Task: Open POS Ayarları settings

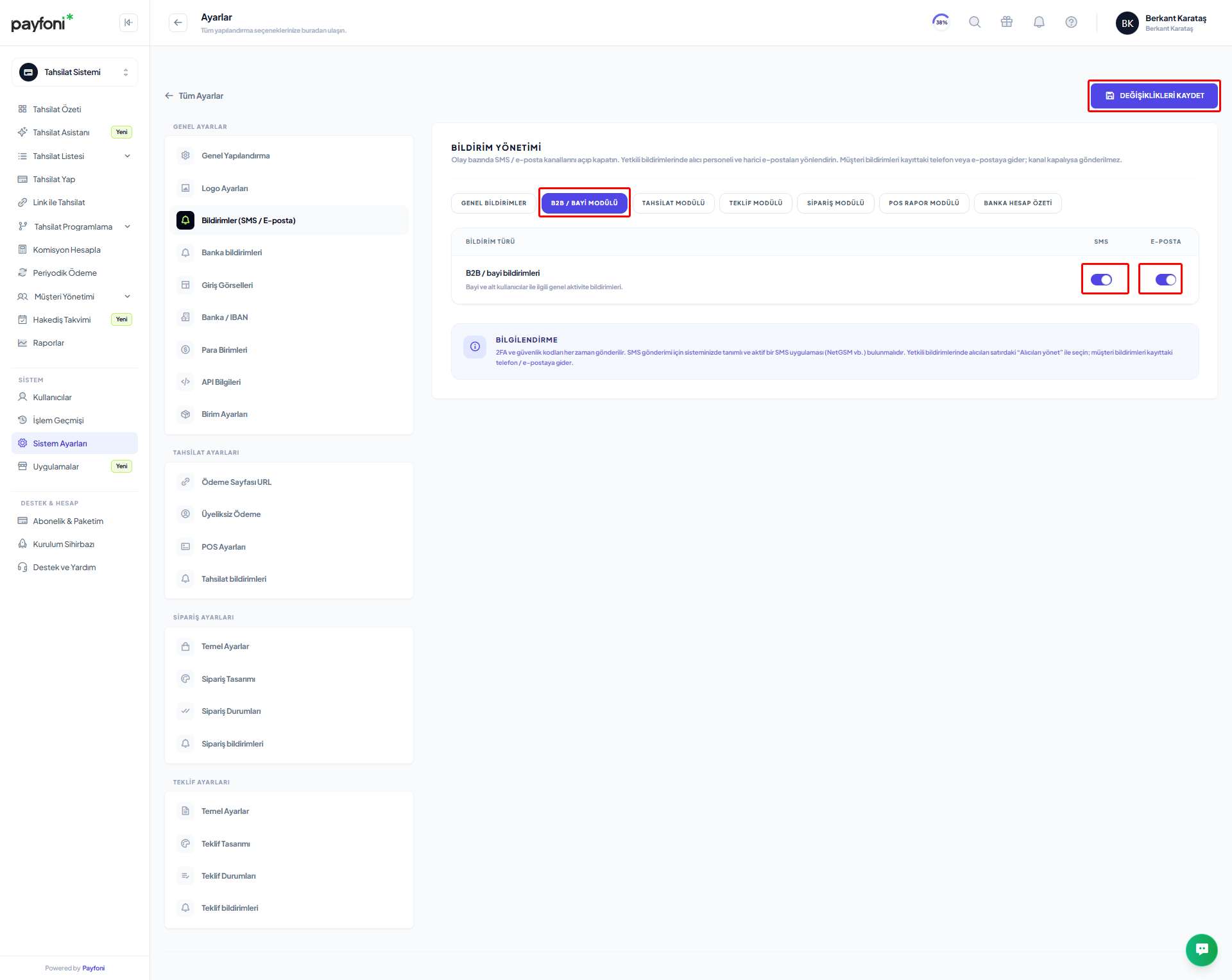Action: 289,546
